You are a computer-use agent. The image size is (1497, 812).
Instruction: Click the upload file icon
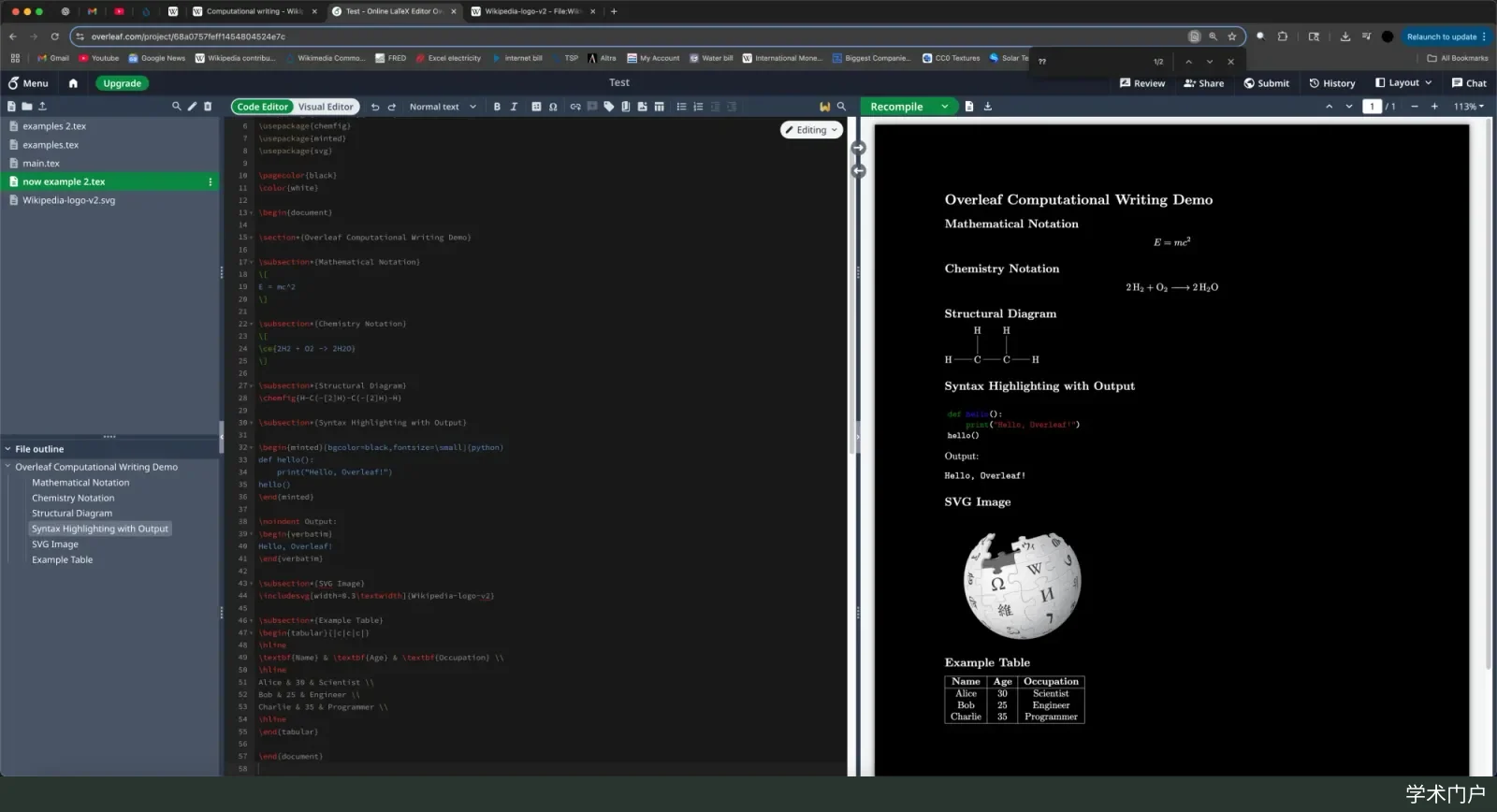pyautogui.click(x=42, y=107)
